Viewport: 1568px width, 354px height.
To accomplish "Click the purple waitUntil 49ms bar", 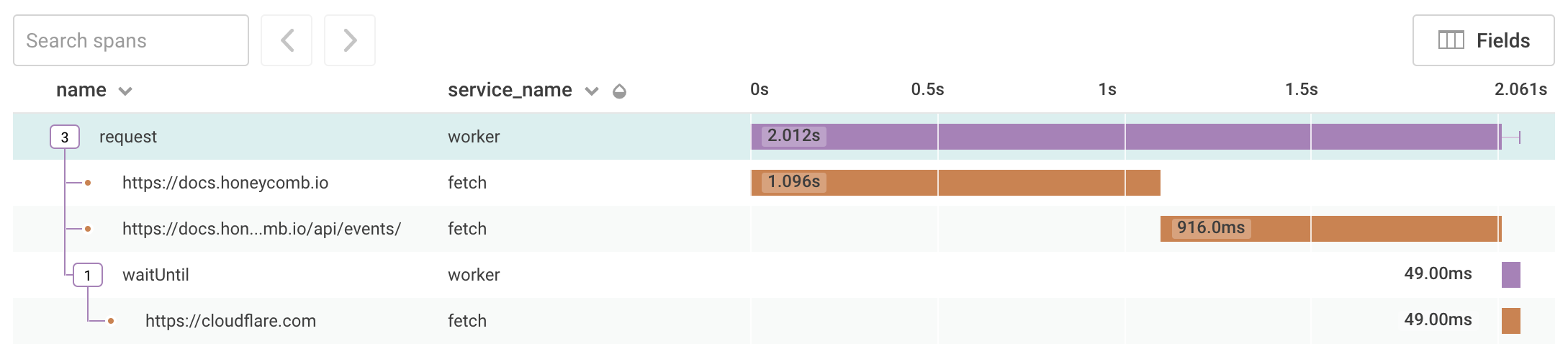I will 1510,275.
